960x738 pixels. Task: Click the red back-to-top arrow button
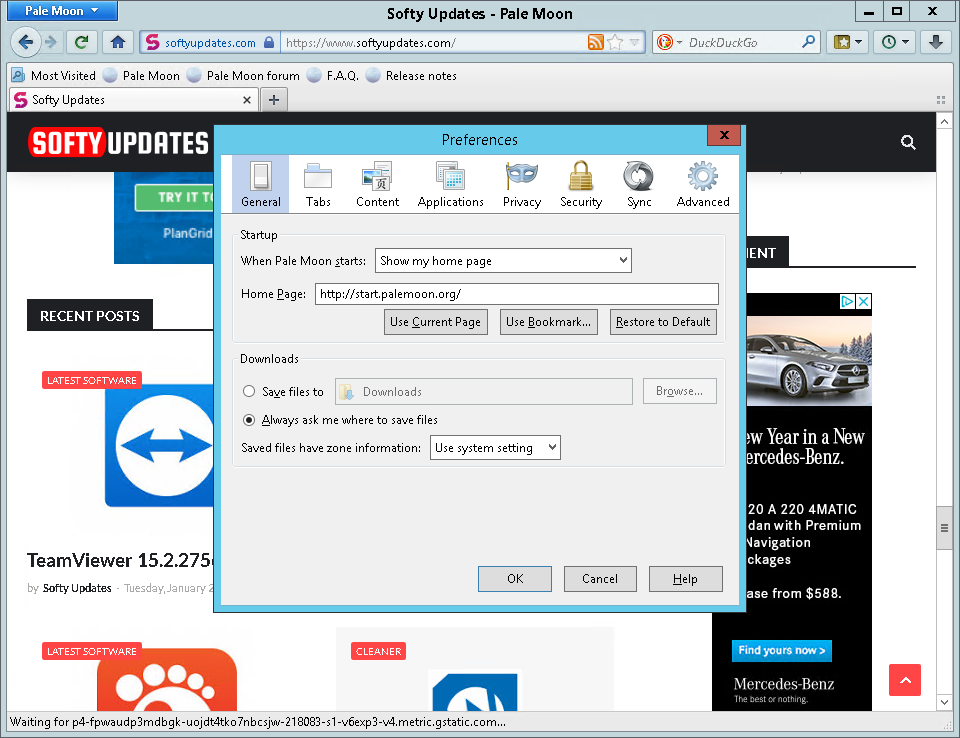(905, 680)
